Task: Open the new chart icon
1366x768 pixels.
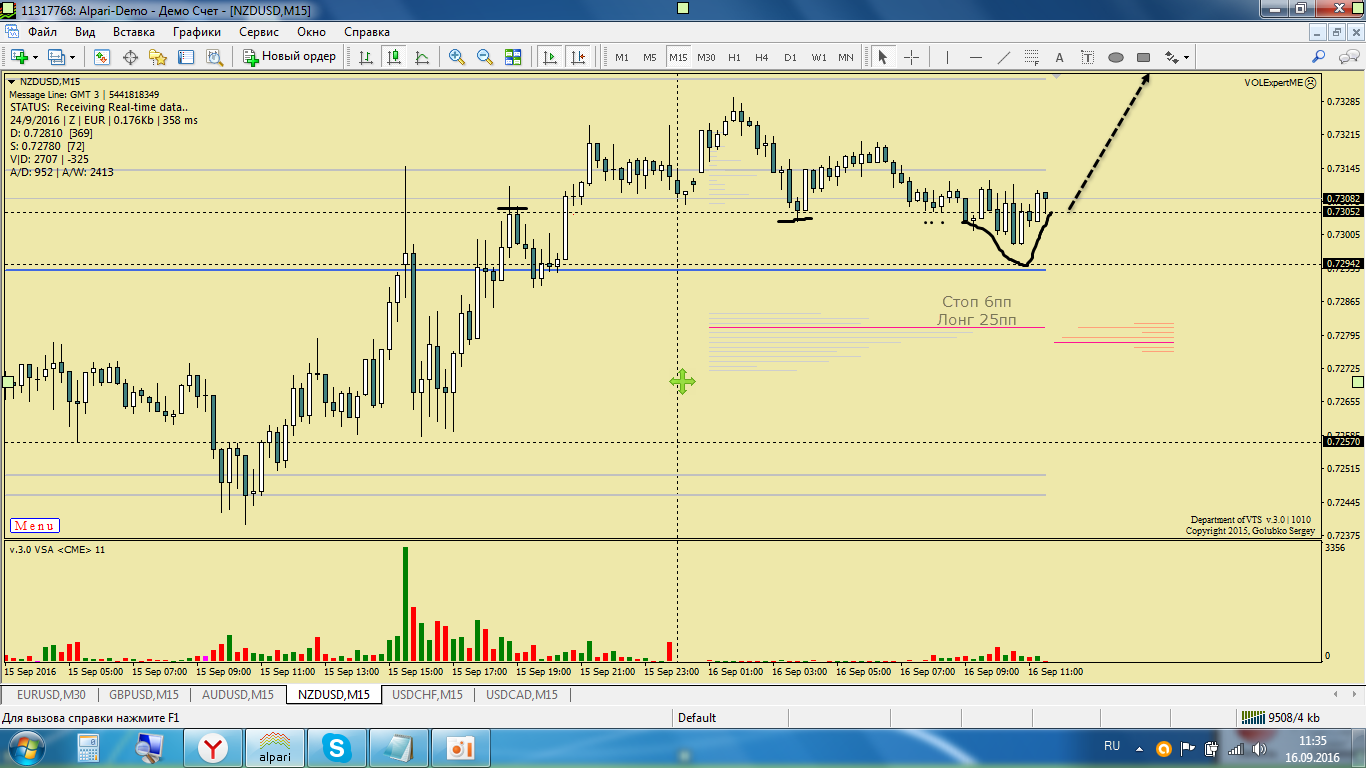Action: (20, 57)
